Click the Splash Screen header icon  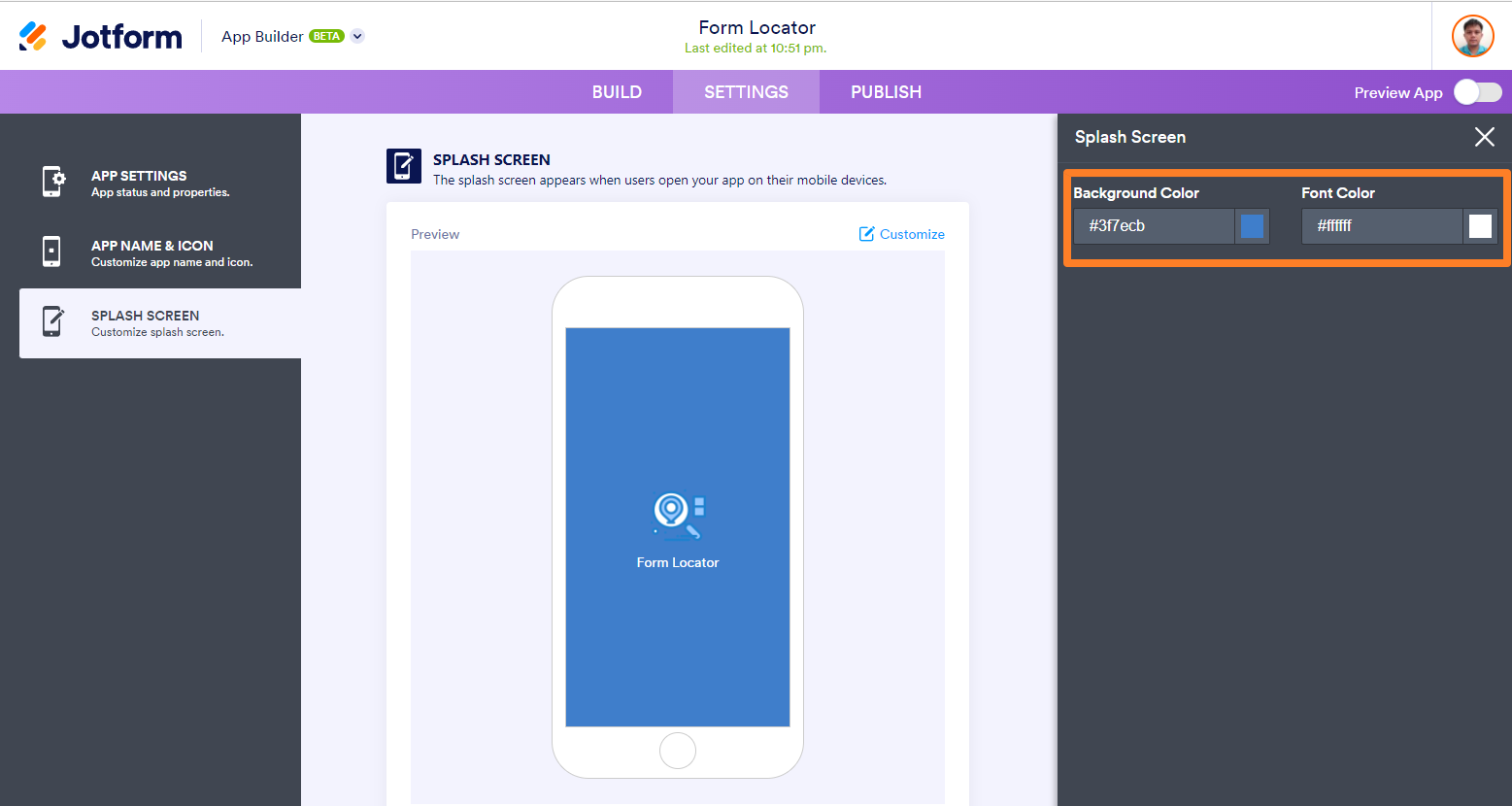403,166
